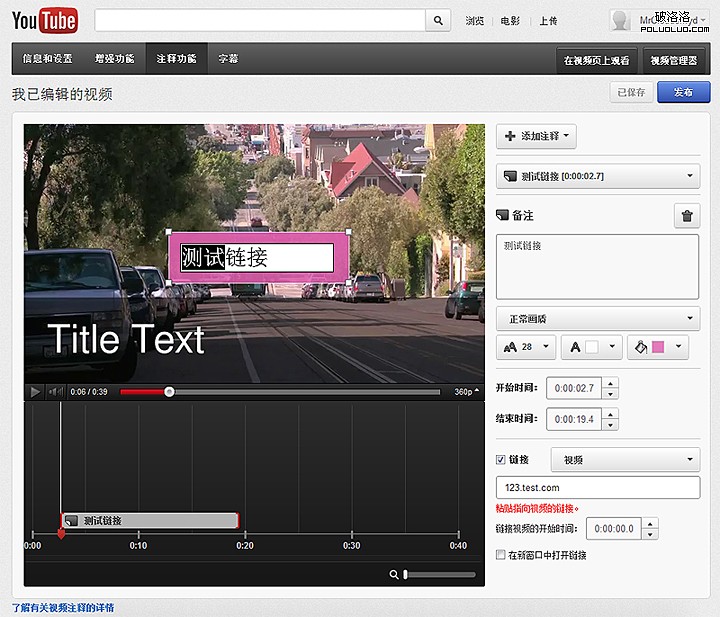Switch to the 字幕 tab
The height and width of the screenshot is (617, 720).
tap(228, 59)
